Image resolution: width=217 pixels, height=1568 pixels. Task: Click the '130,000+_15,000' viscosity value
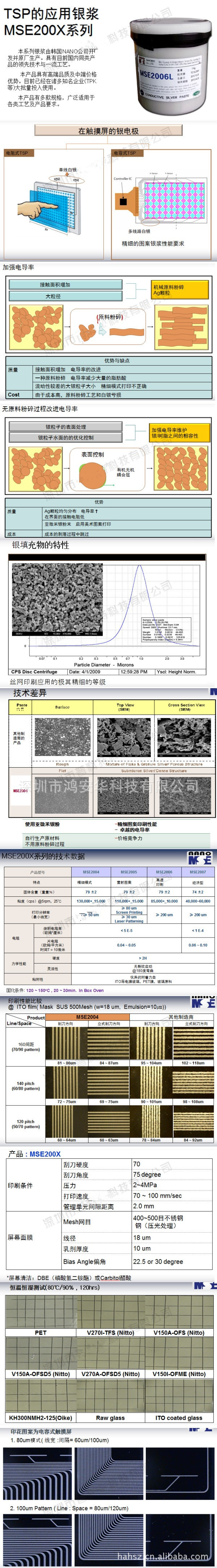91,901
